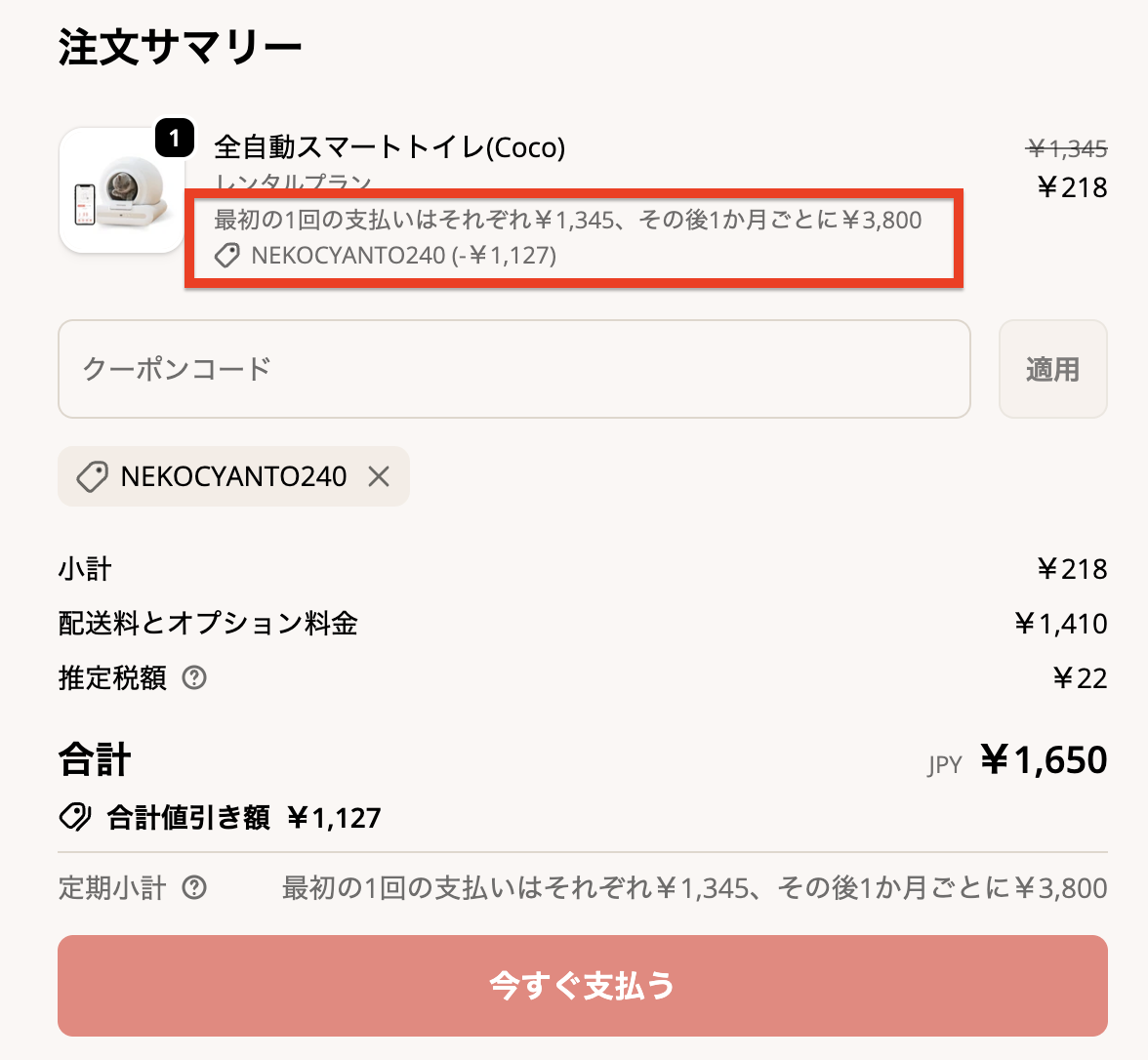Viewport: 1148px width, 1060px height.
Task: Click the NEKOCYANTO240 text in the coupon chip
Action: point(233,476)
